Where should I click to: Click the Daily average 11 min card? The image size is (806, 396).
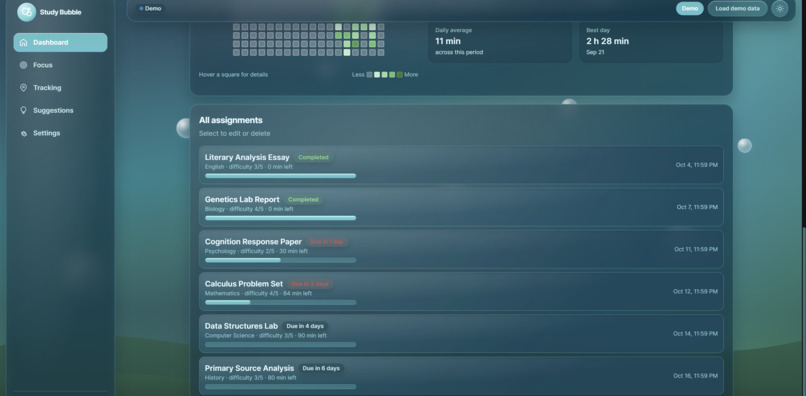tap(500, 41)
